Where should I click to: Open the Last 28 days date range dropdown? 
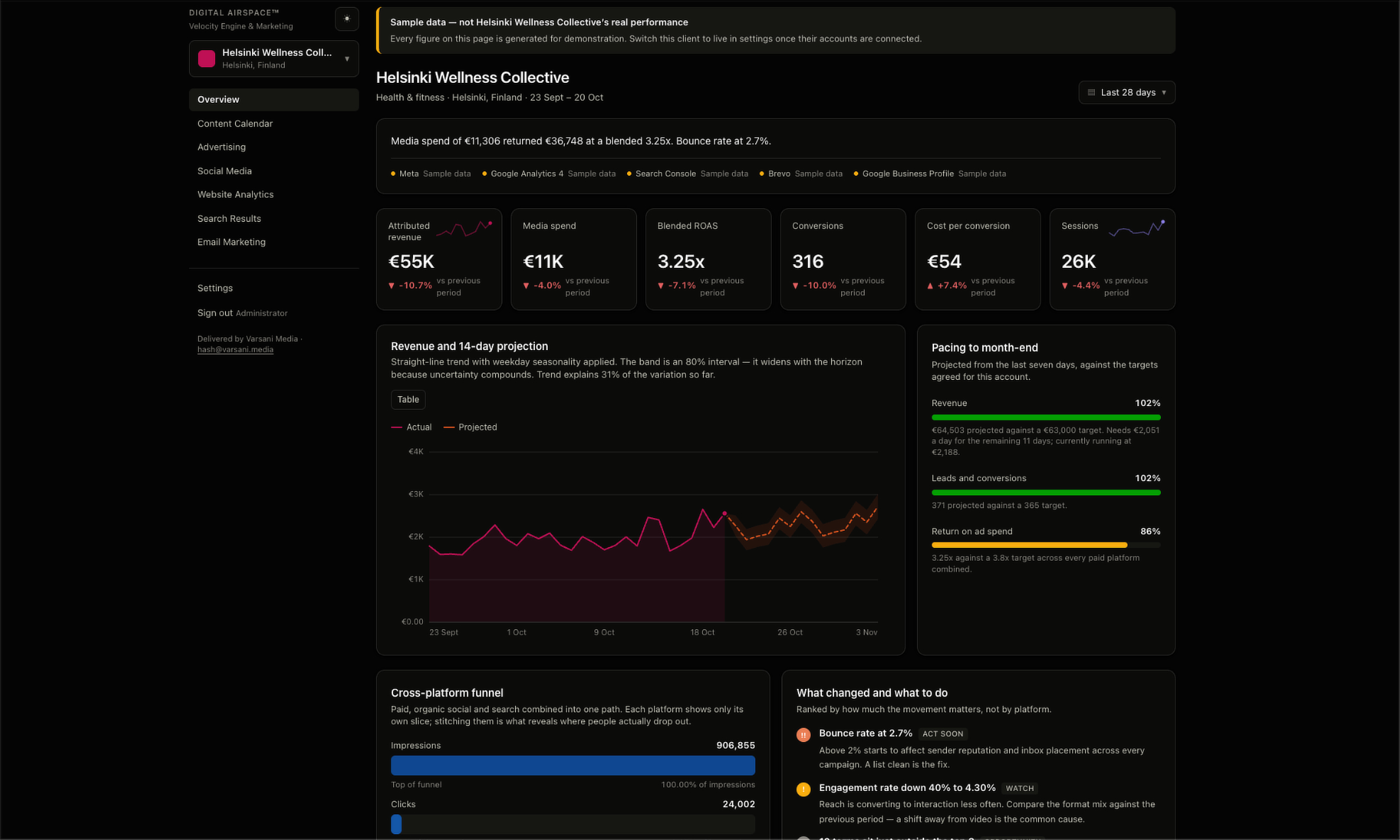(1126, 92)
